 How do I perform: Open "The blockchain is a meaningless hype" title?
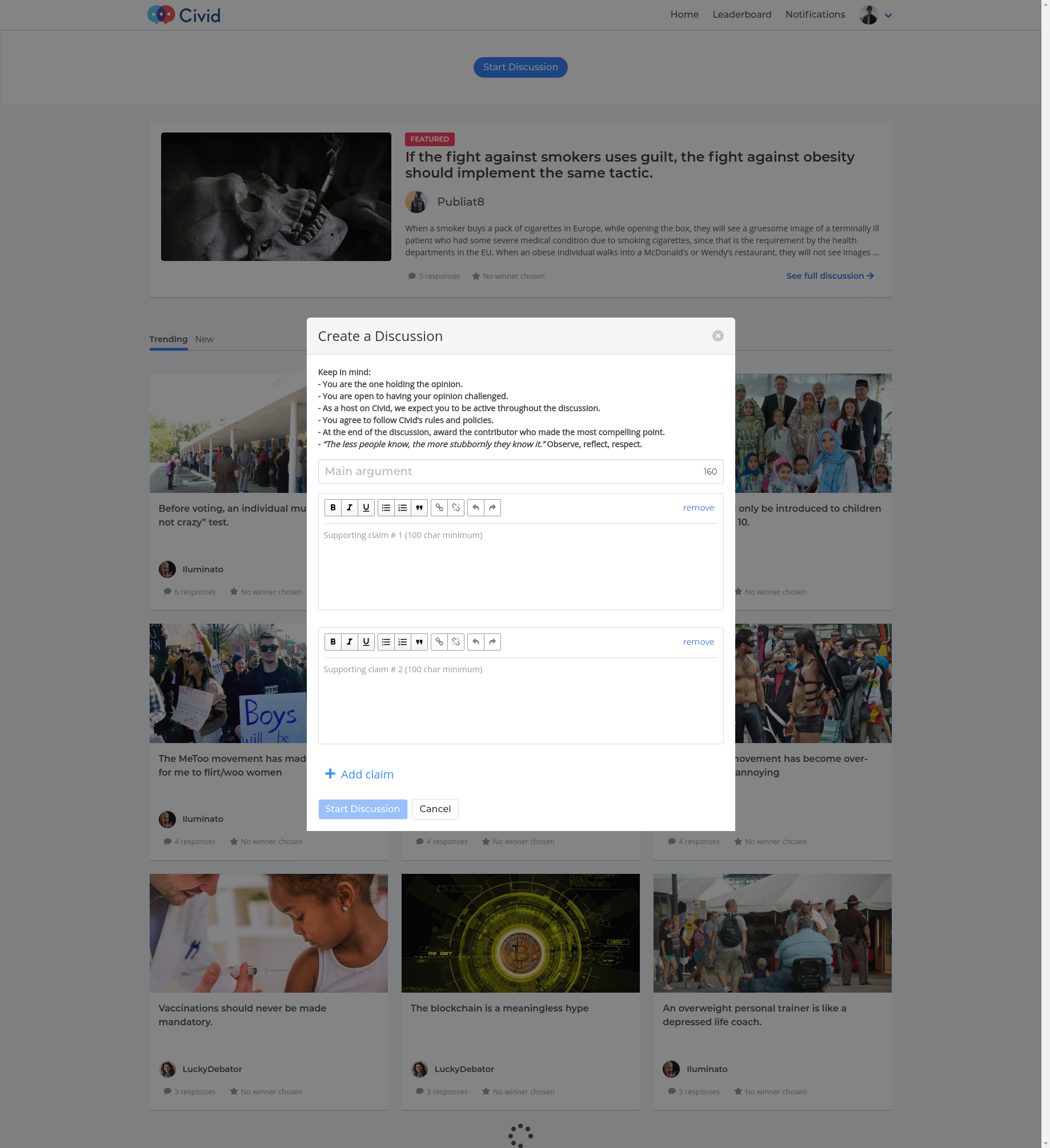[x=499, y=1009]
